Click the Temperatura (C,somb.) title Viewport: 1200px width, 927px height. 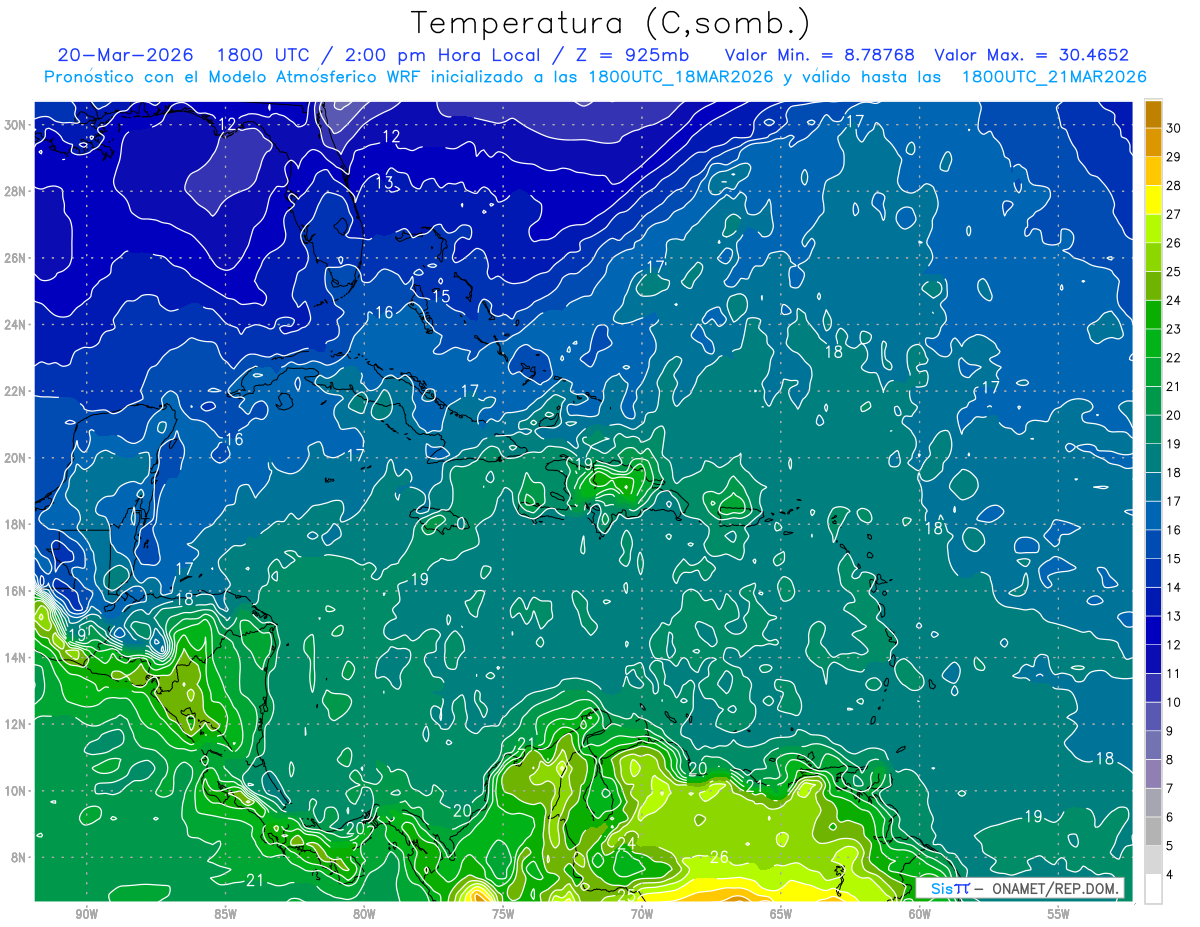611,23
